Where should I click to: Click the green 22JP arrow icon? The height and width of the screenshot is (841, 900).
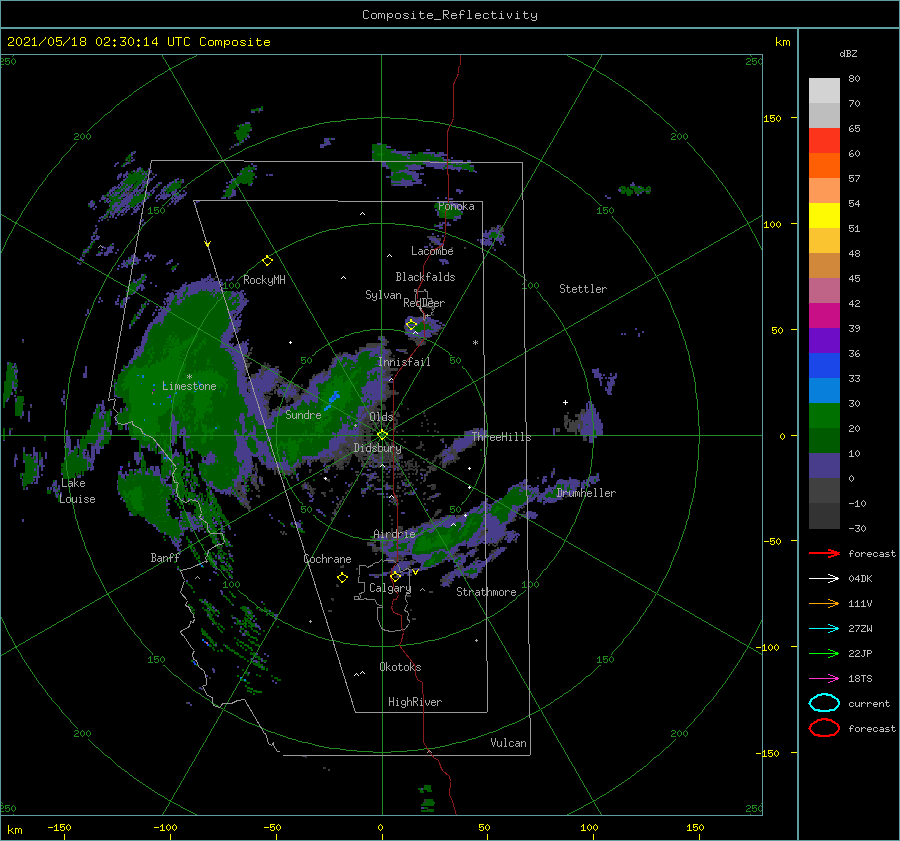[824, 653]
